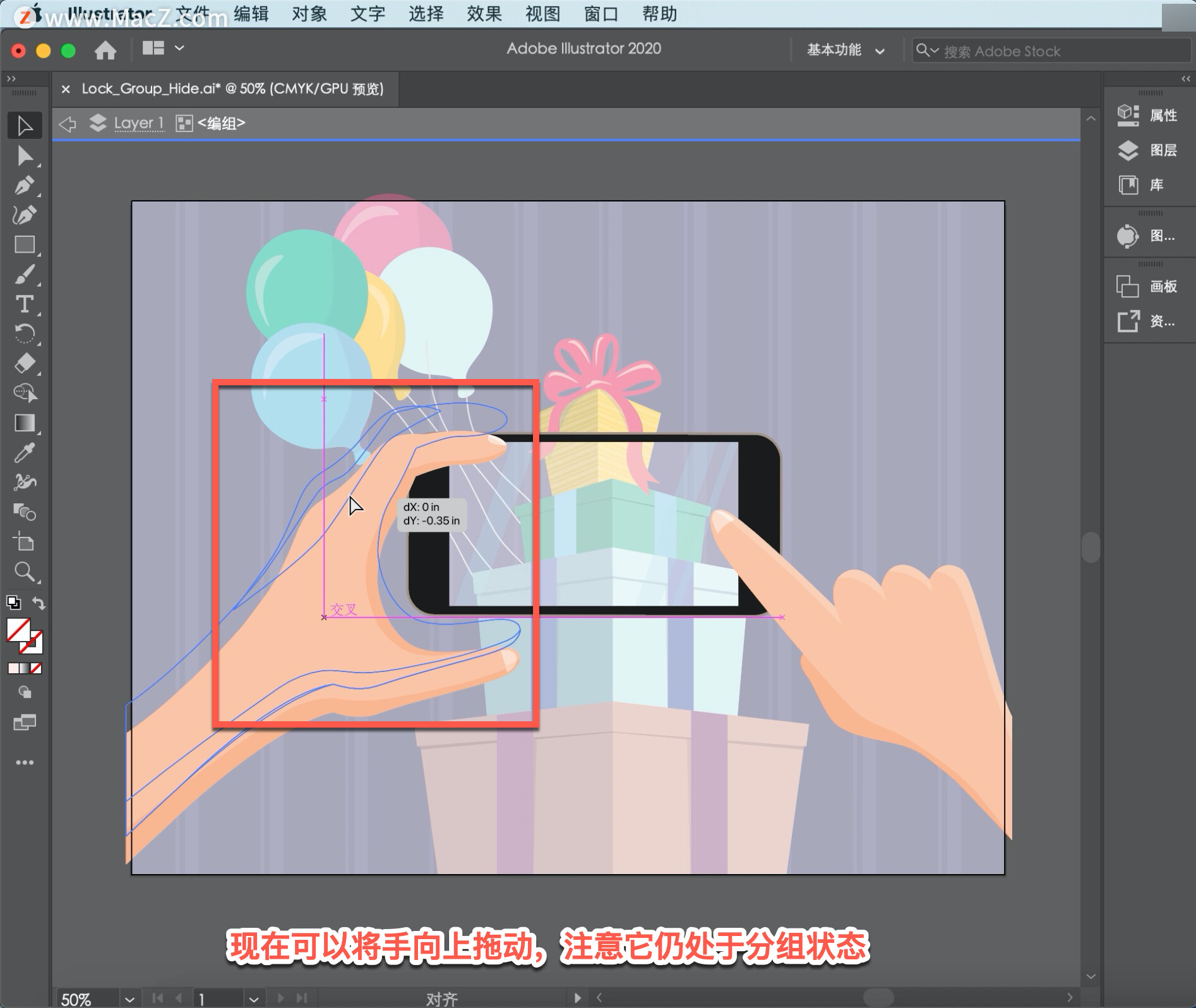1196x1008 pixels.
Task: Toggle the Rotate tool
Action: click(25, 333)
